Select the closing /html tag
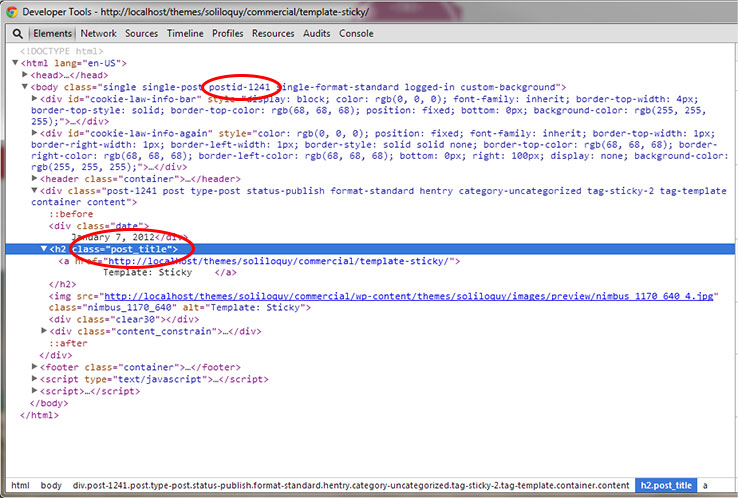This screenshot has width=738, height=498. (x=40, y=415)
